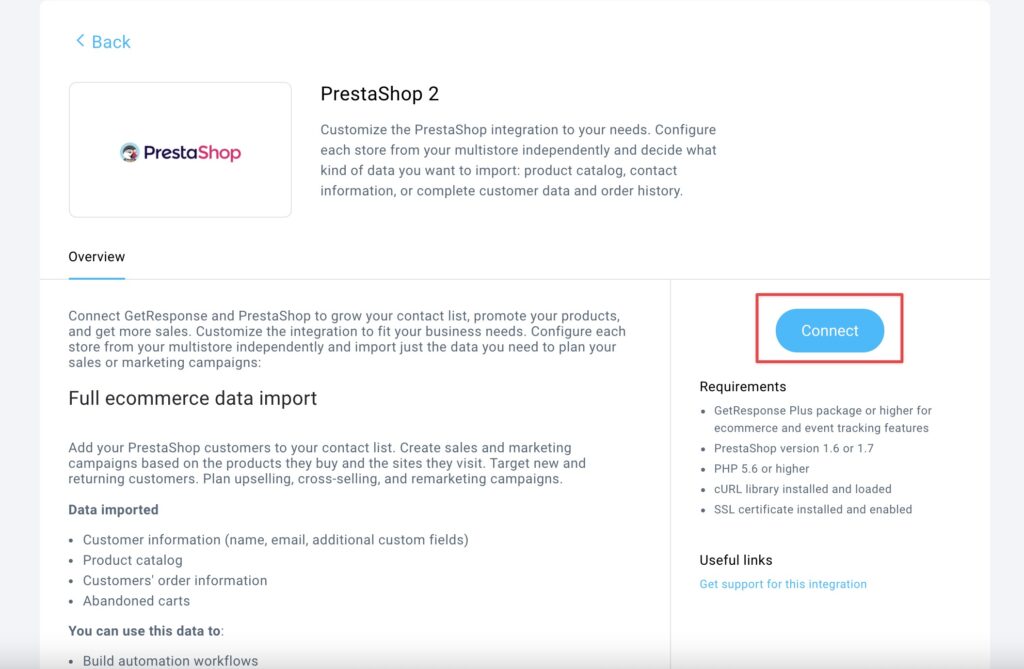This screenshot has height=669, width=1024.
Task: Select the Overview tab
Action: [97, 257]
